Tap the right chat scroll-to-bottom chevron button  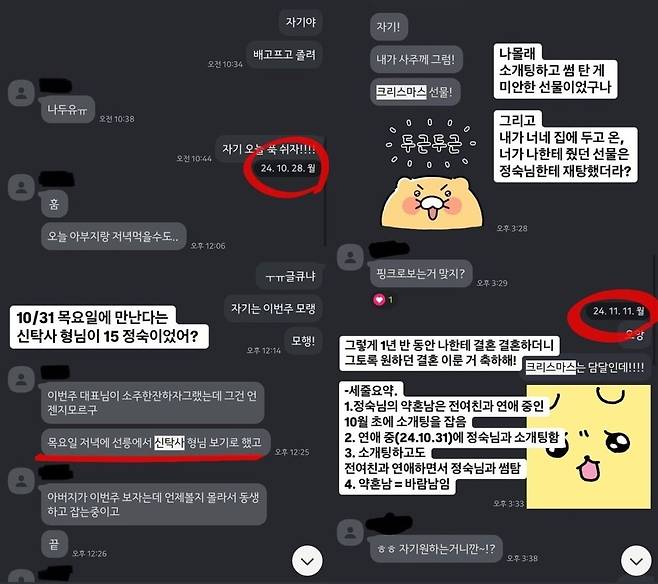[636, 561]
